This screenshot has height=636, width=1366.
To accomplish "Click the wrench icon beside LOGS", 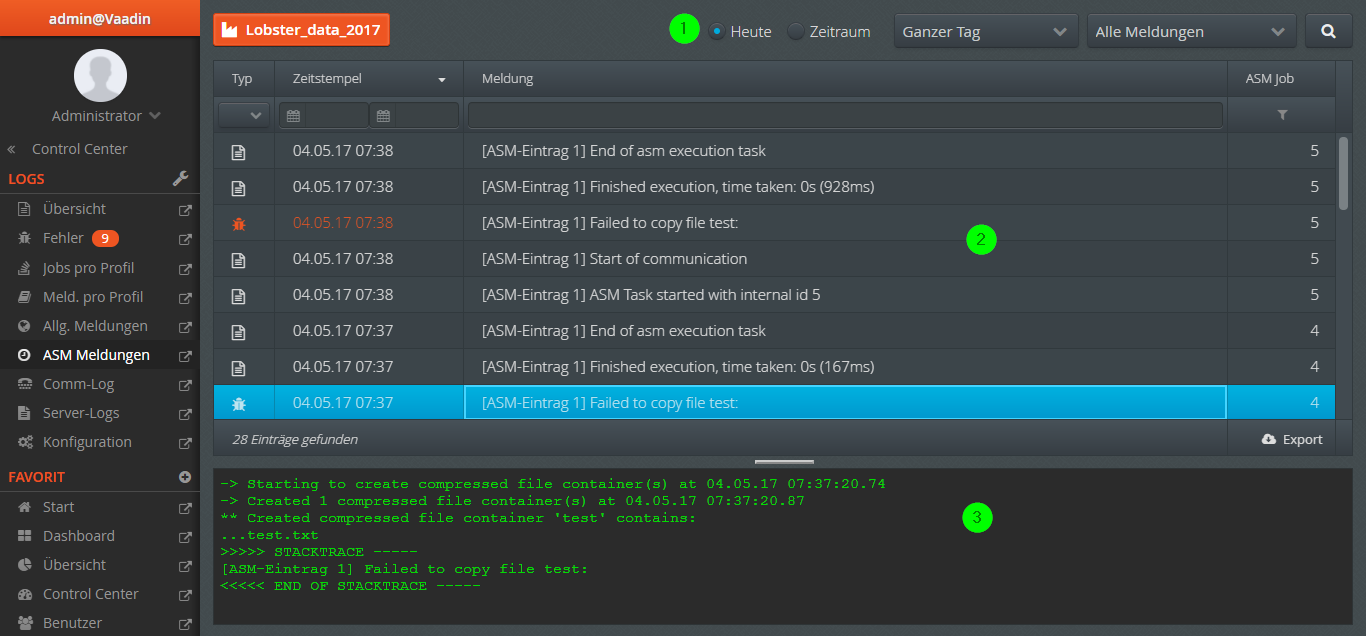I will pos(181,179).
